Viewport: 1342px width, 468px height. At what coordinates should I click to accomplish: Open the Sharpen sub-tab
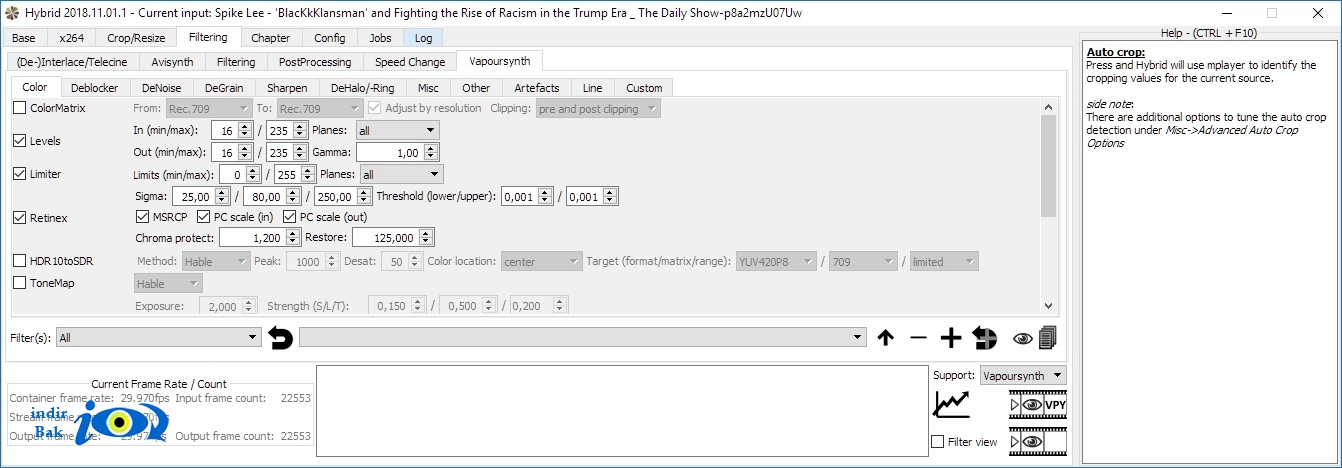(287, 88)
